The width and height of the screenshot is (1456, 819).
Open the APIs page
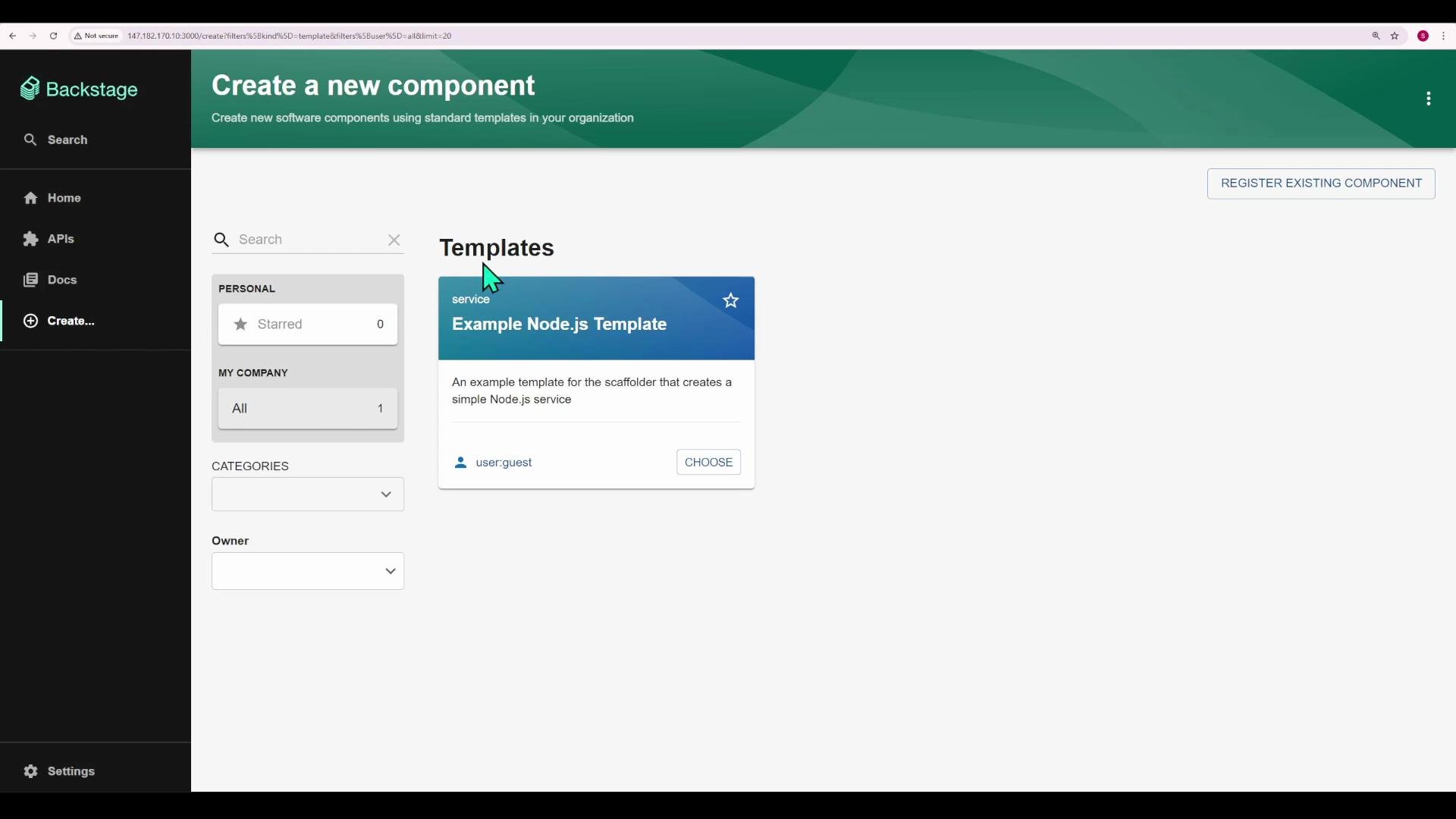(49, 239)
